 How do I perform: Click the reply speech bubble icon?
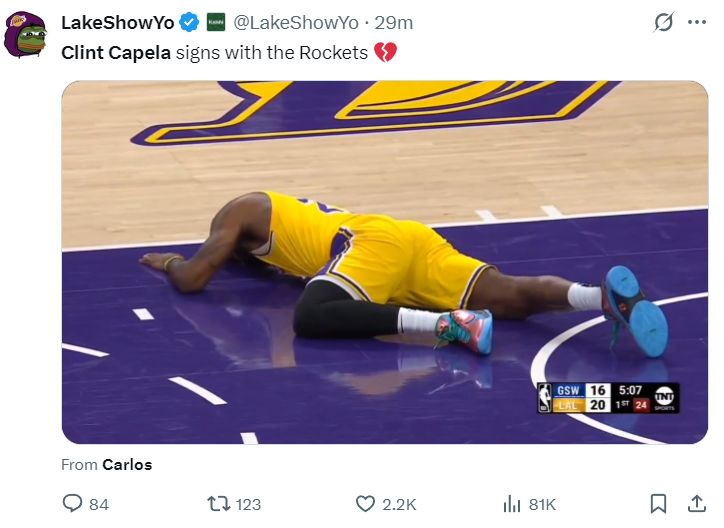[x=73, y=504]
